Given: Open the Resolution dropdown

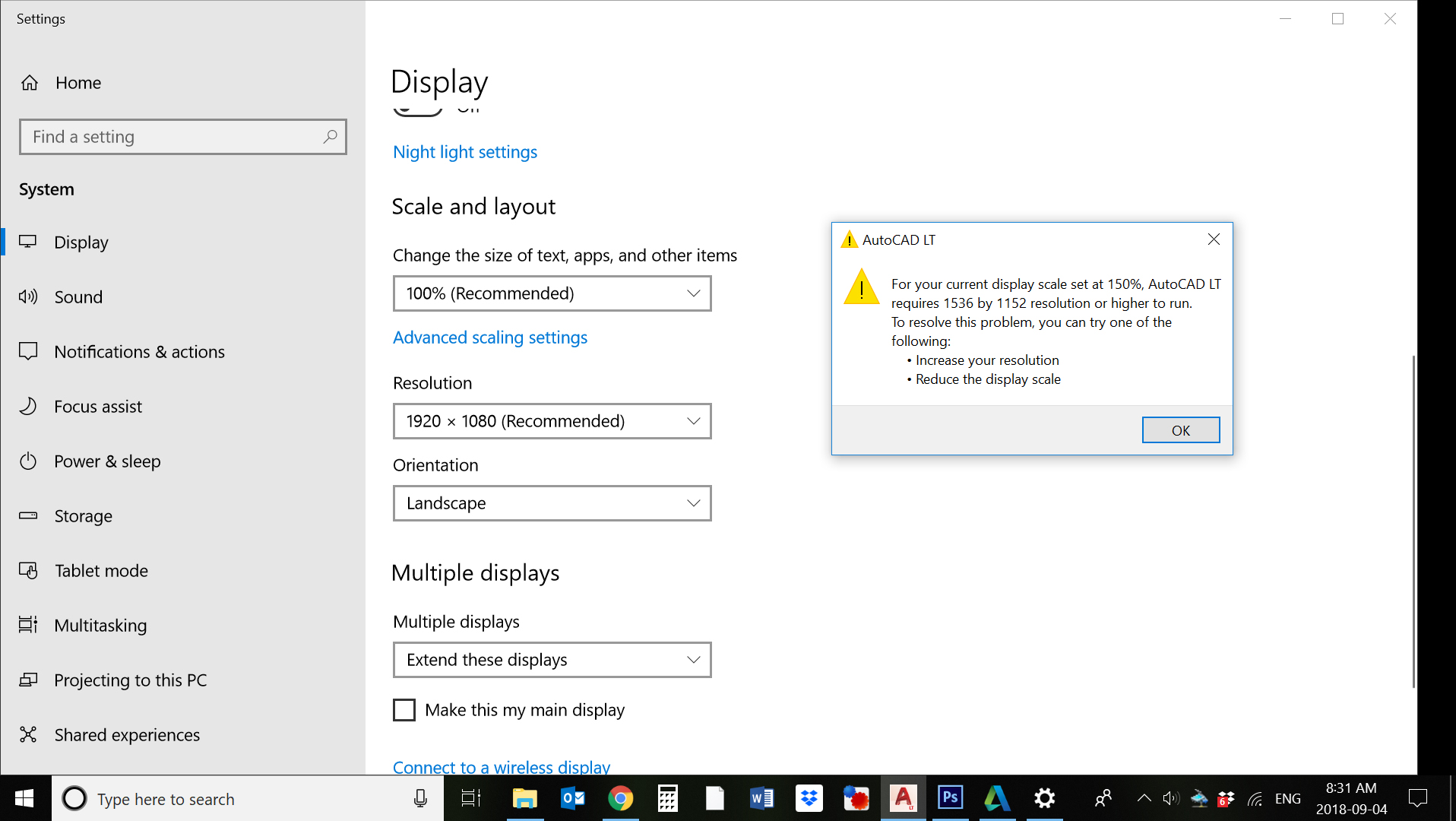Looking at the screenshot, I should pyautogui.click(x=552, y=421).
